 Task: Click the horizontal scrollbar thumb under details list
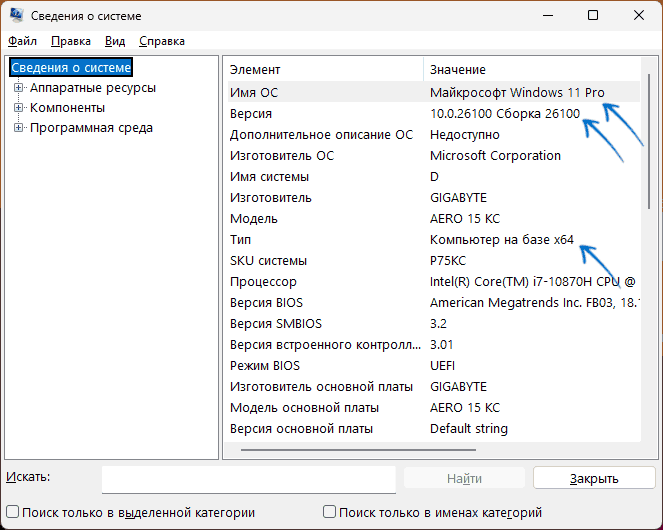pos(359,450)
